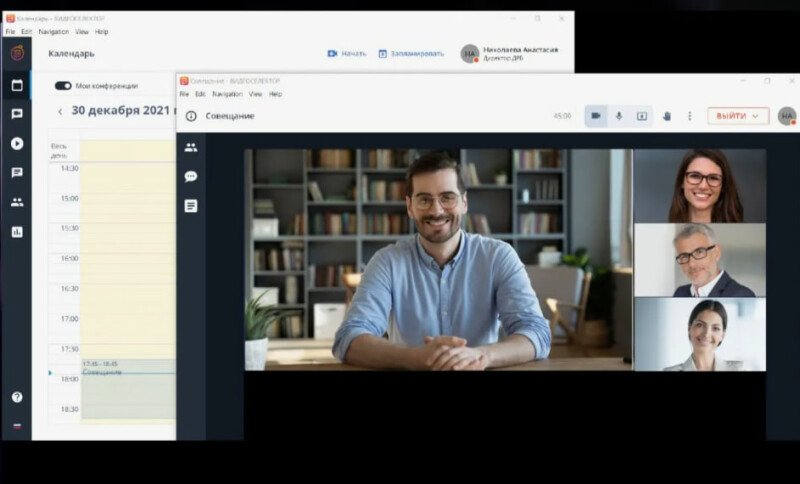Open Navigation menu in the meeting window

point(227,94)
